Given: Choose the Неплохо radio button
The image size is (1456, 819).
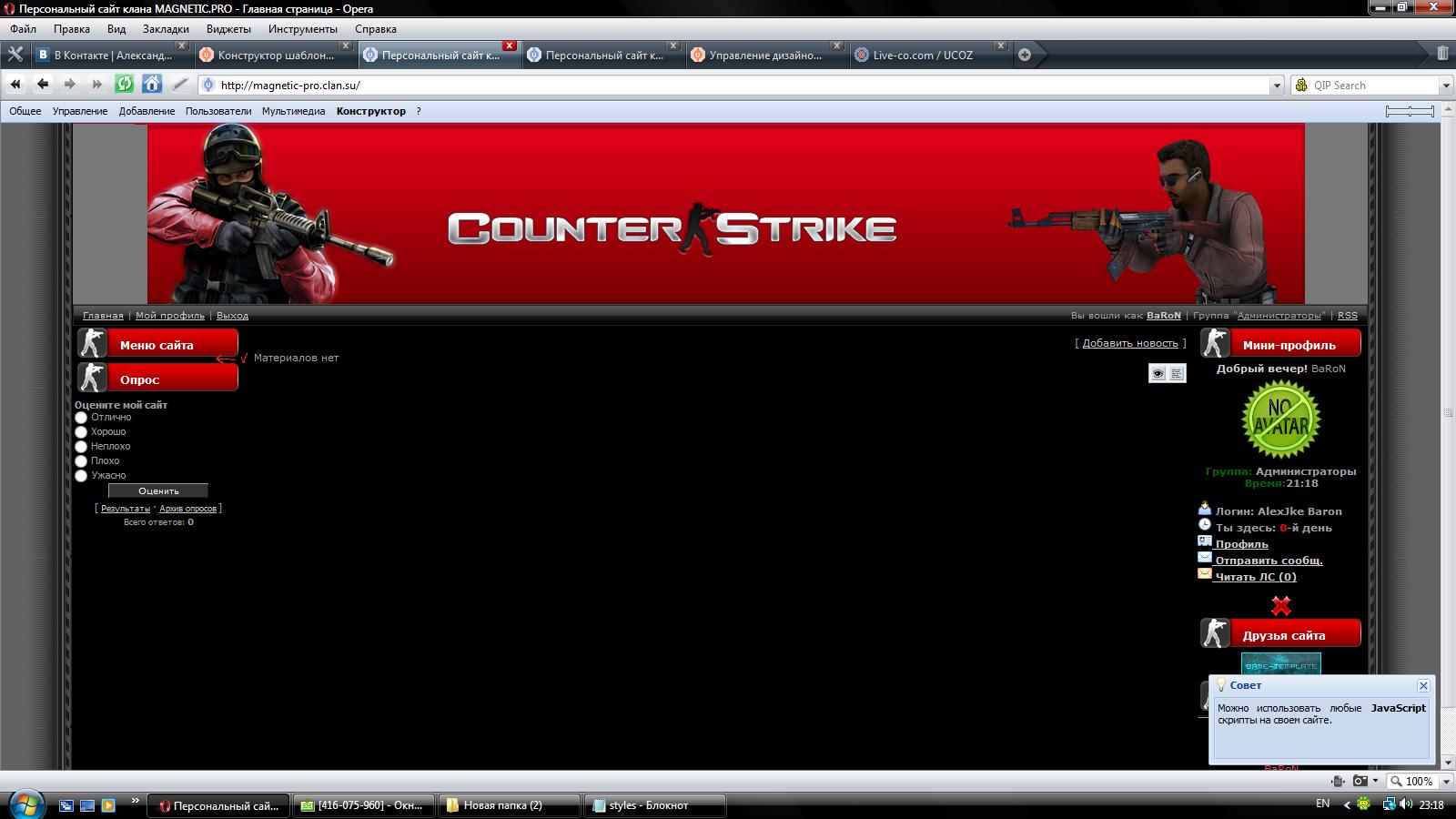Looking at the screenshot, I should [81, 447].
